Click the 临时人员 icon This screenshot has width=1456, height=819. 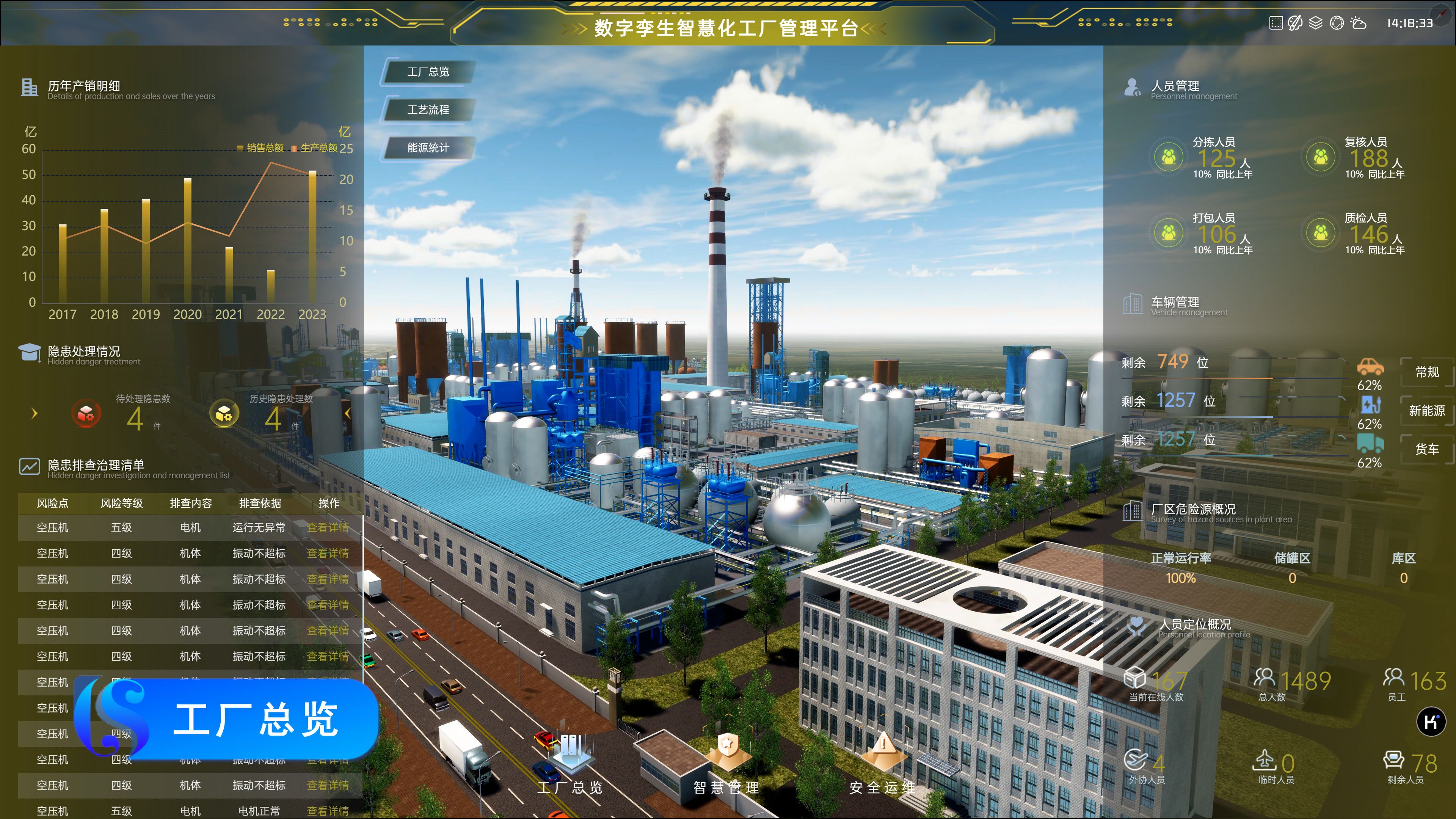coord(1265,759)
